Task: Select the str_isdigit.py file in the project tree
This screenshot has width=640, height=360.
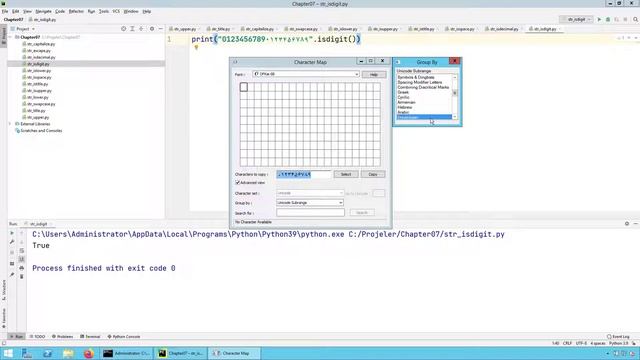Action: (38, 64)
